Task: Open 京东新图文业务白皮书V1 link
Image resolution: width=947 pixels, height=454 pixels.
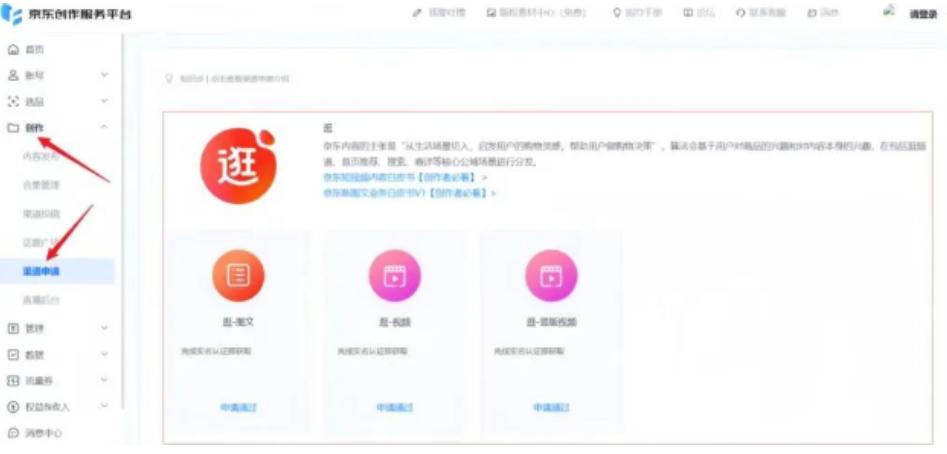Action: 409,193
